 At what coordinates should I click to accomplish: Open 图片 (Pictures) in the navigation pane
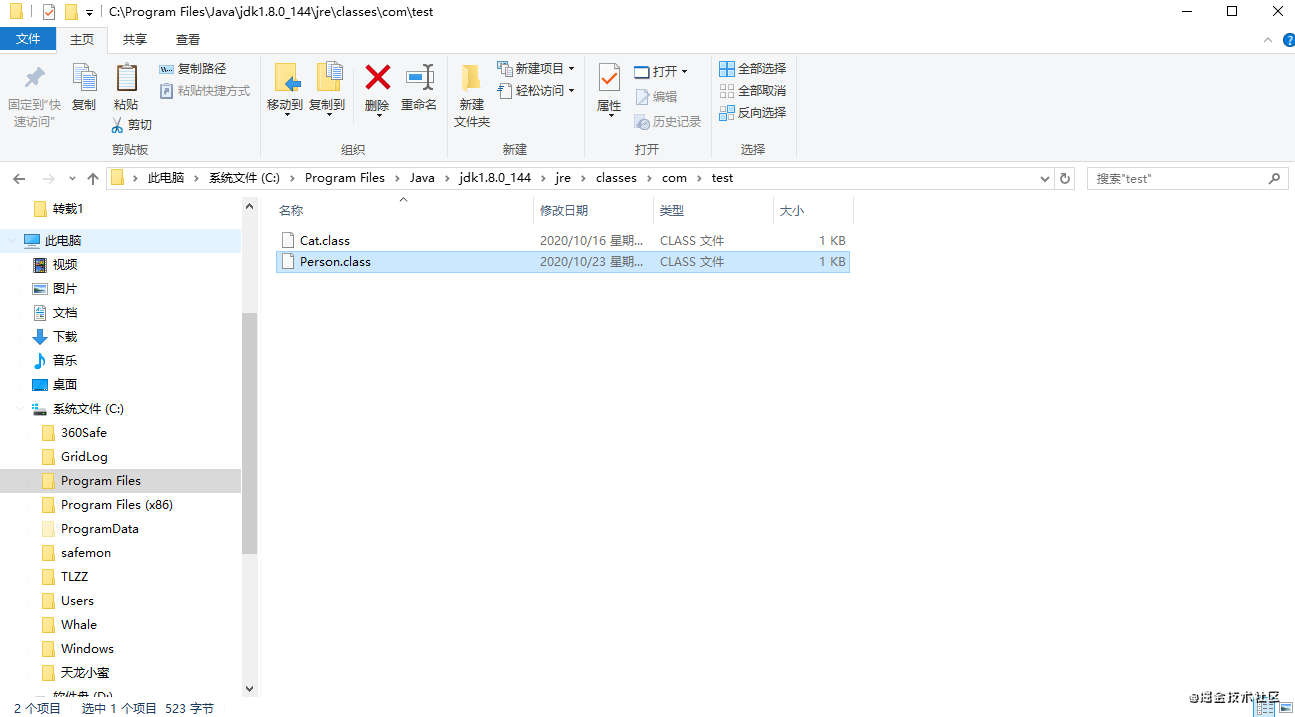[54, 289]
